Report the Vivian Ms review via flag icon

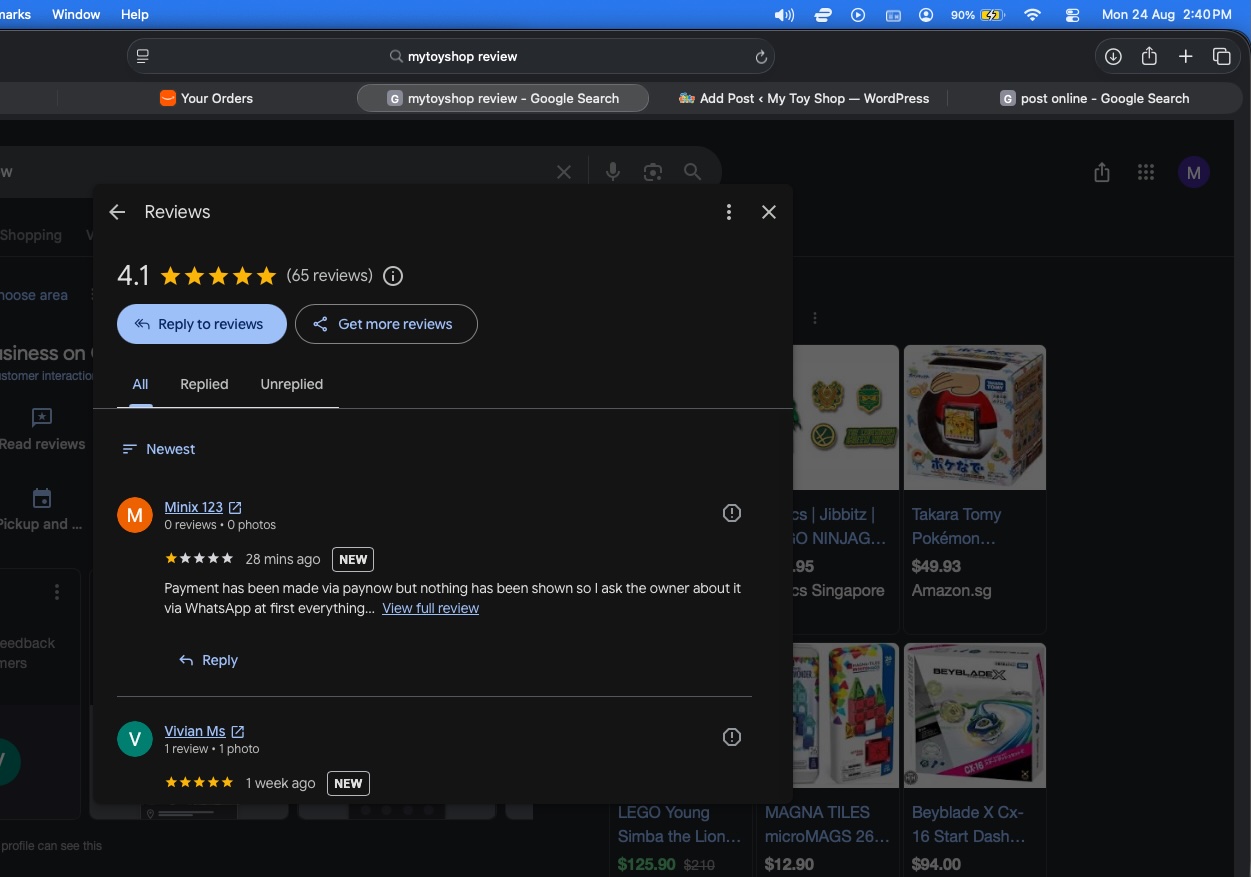pyautogui.click(x=732, y=737)
